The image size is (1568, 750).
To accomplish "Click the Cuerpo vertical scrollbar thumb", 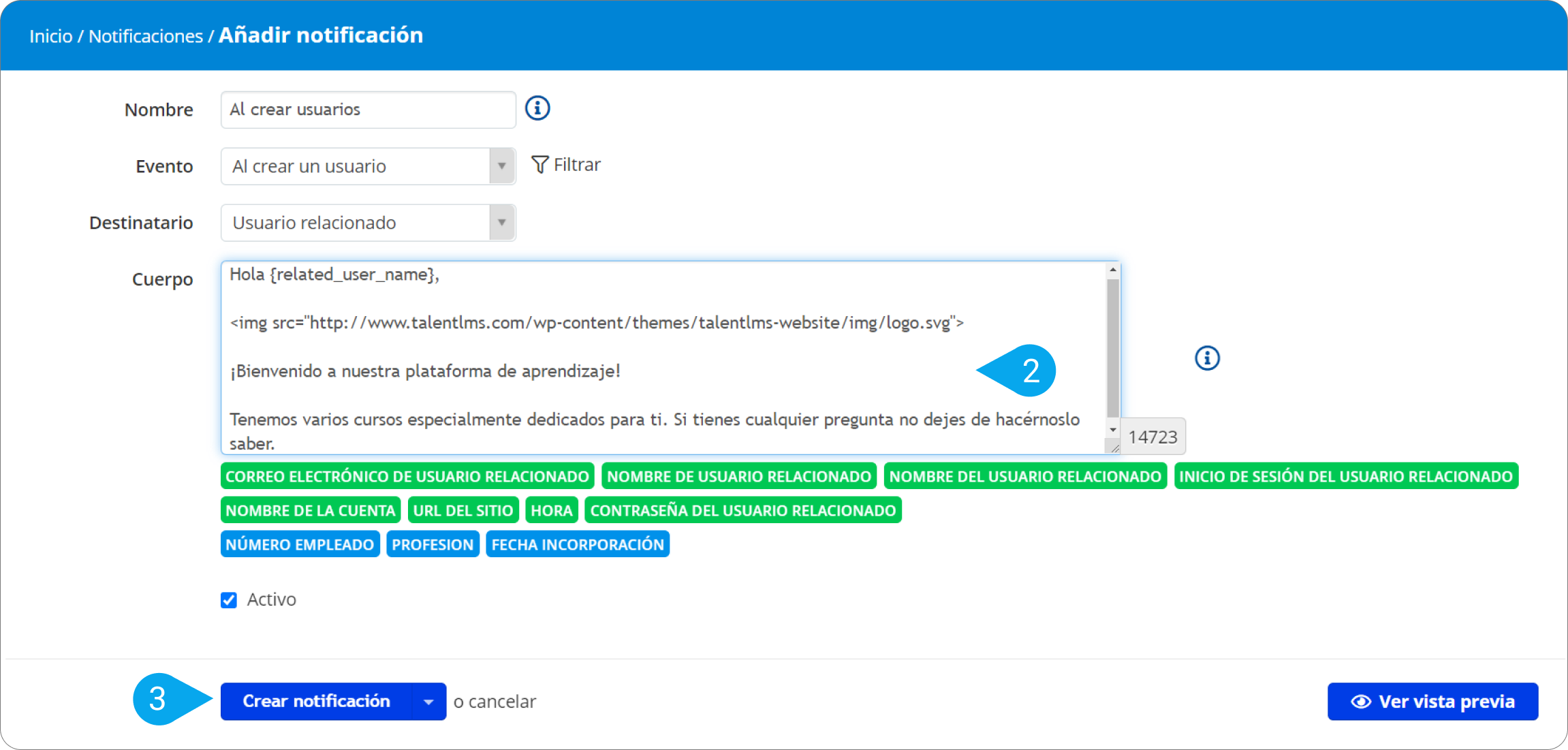I will click(1113, 348).
